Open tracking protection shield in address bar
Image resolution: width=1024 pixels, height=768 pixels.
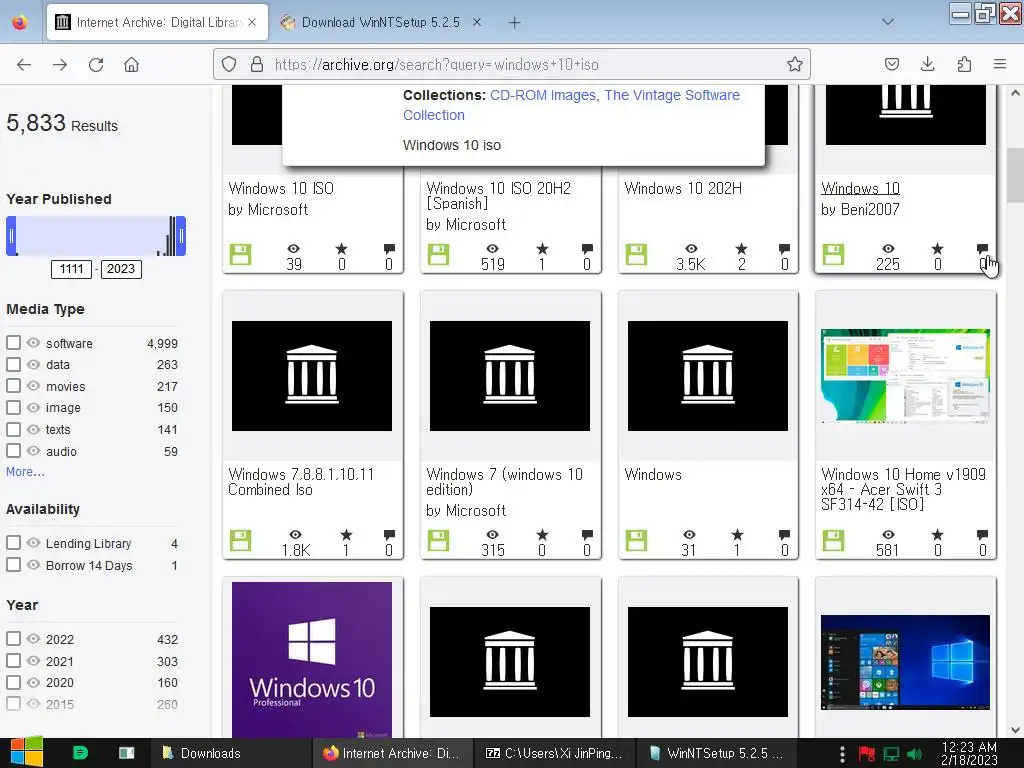[x=229, y=64]
